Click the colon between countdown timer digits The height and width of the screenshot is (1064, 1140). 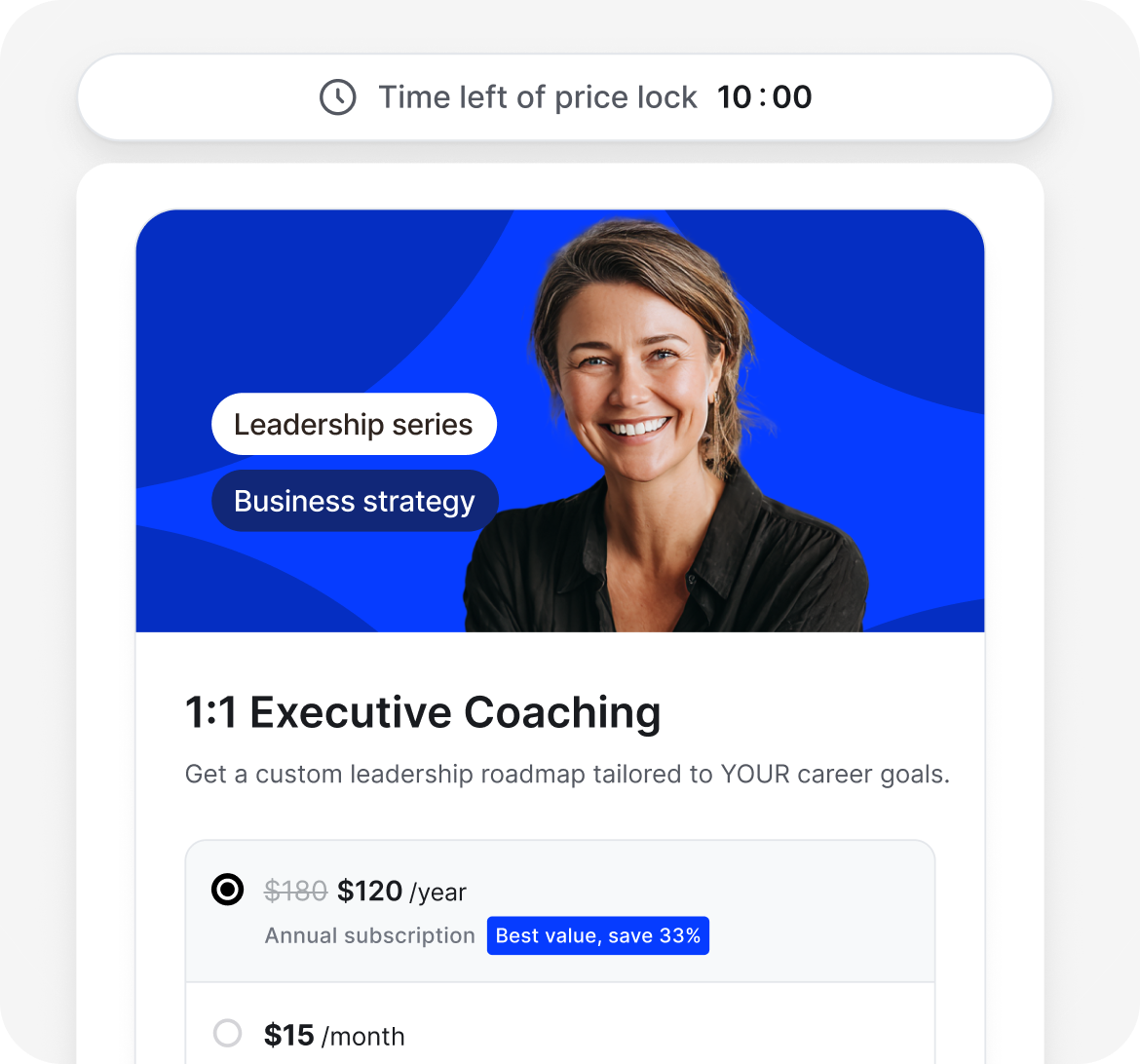click(763, 97)
